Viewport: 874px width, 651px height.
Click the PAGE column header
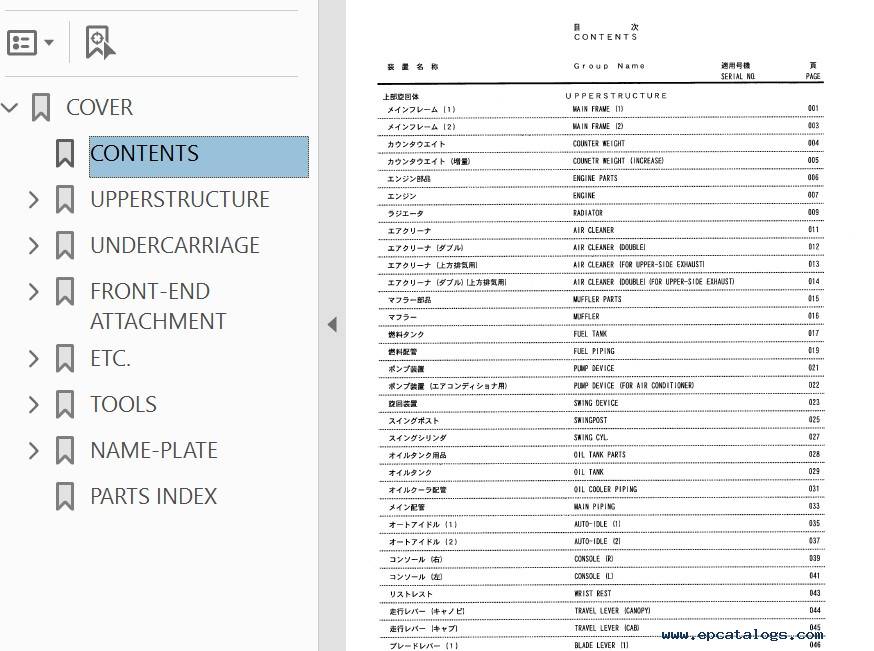click(x=813, y=76)
